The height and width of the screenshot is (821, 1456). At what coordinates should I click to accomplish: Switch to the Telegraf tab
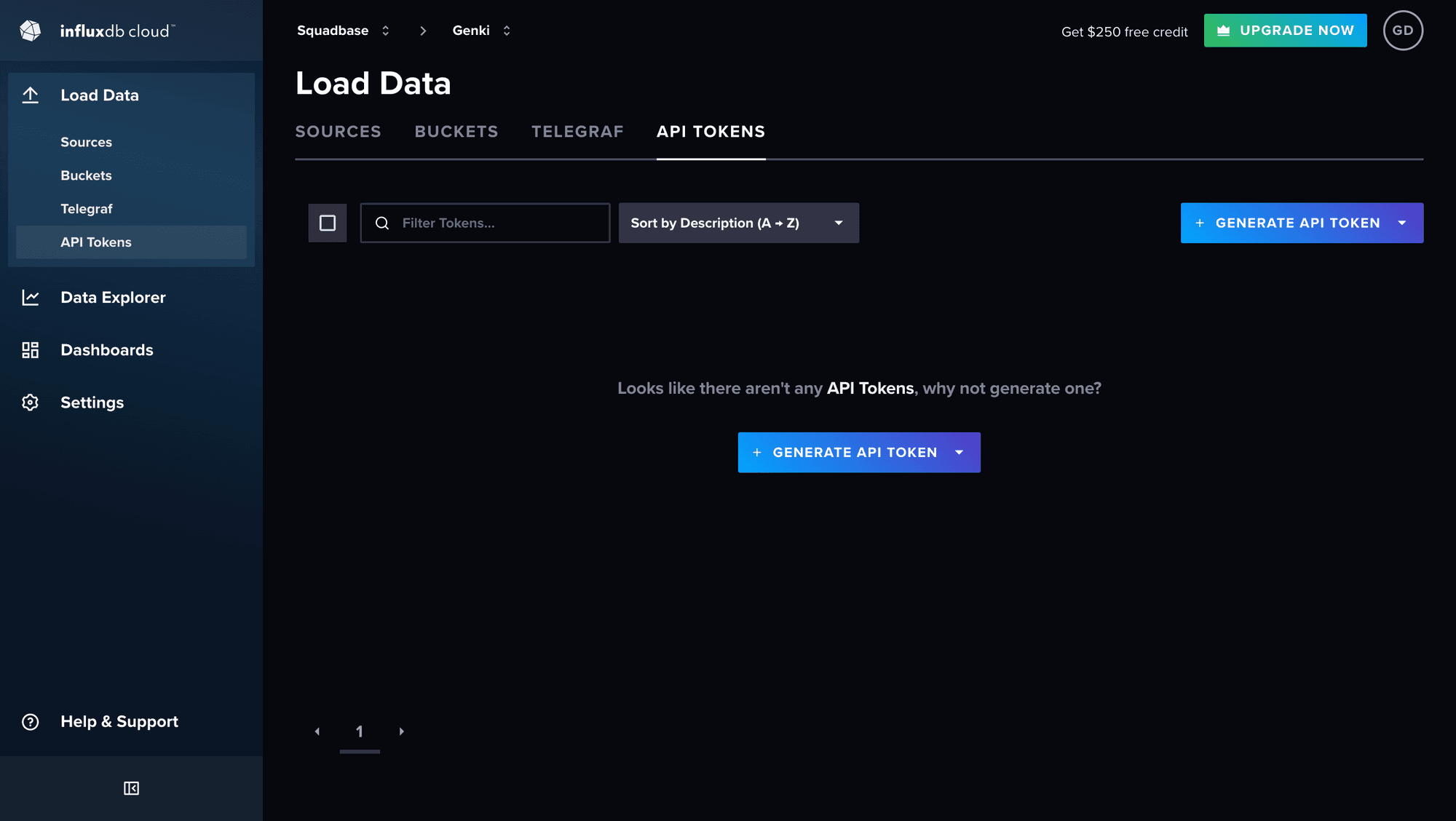click(577, 132)
